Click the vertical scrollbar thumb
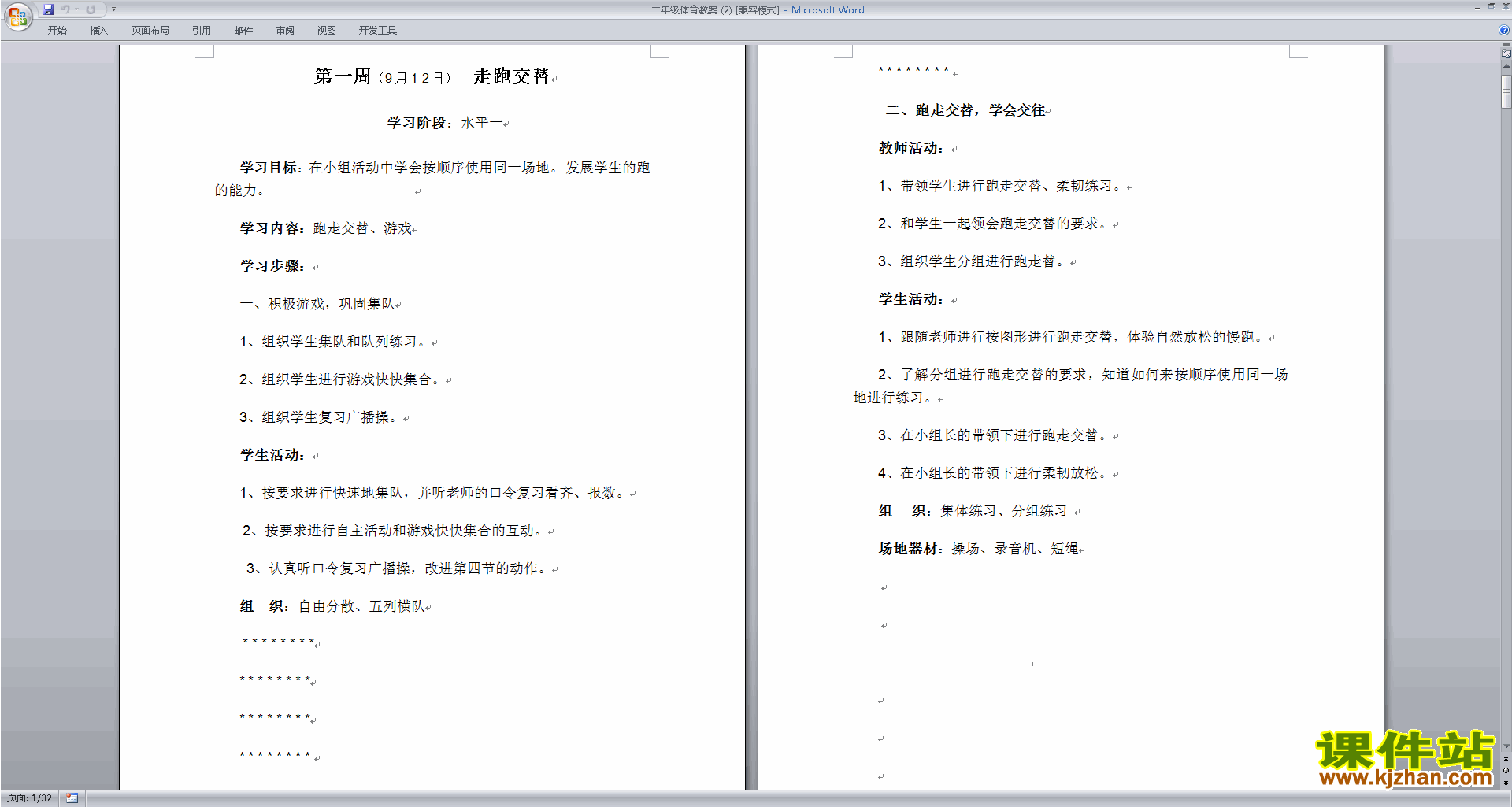Image resolution: width=1512 pixels, height=807 pixels. (x=1506, y=91)
